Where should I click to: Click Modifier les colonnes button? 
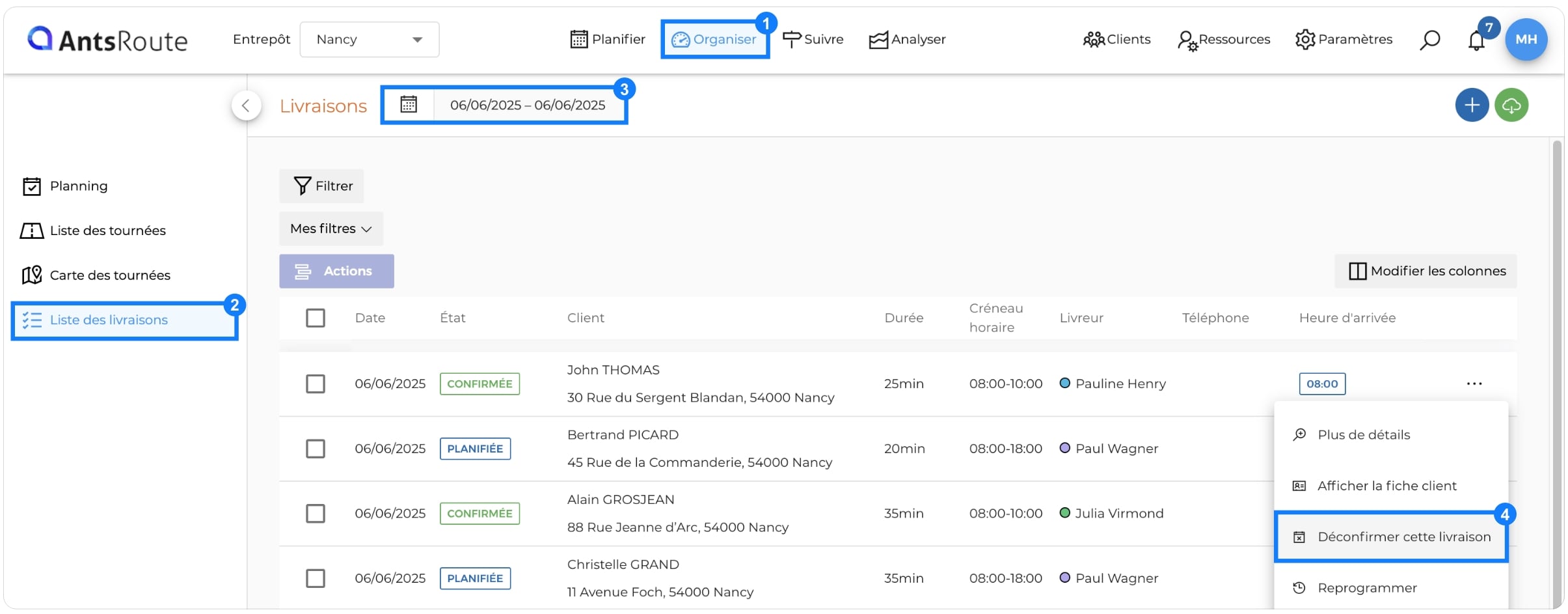coord(1426,271)
